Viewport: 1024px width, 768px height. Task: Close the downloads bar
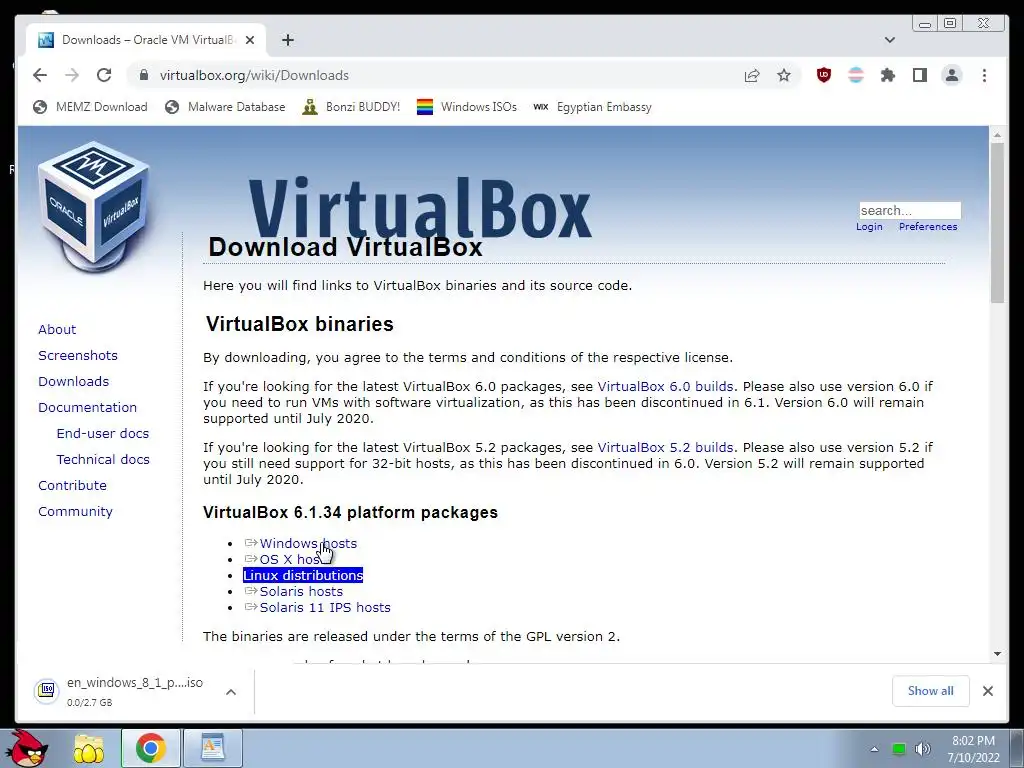click(x=987, y=691)
